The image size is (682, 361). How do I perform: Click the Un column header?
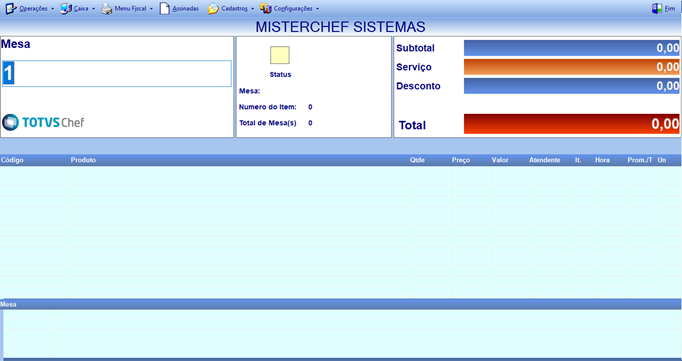click(662, 160)
